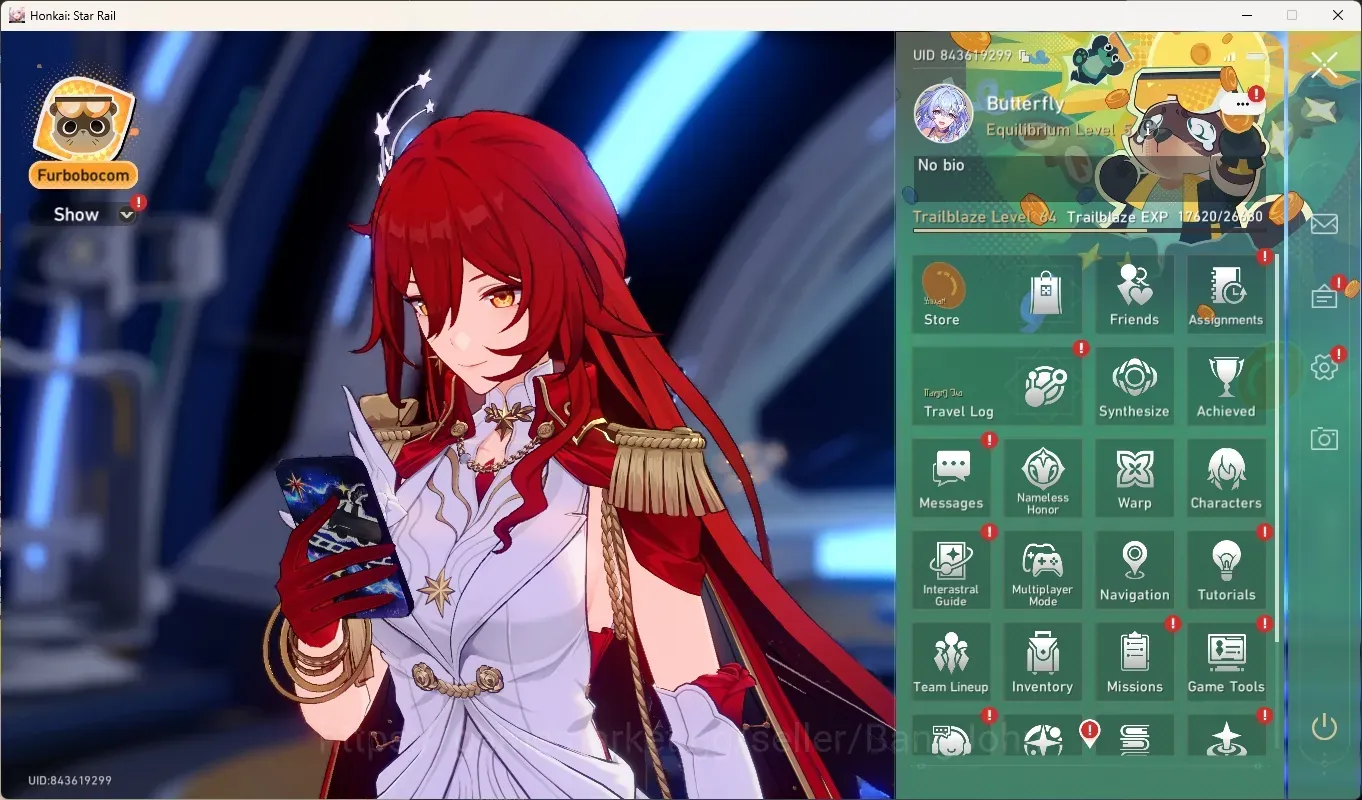Click the Trailblaze EXP progress bar
This screenshot has height=800, width=1362.
(x=1088, y=231)
